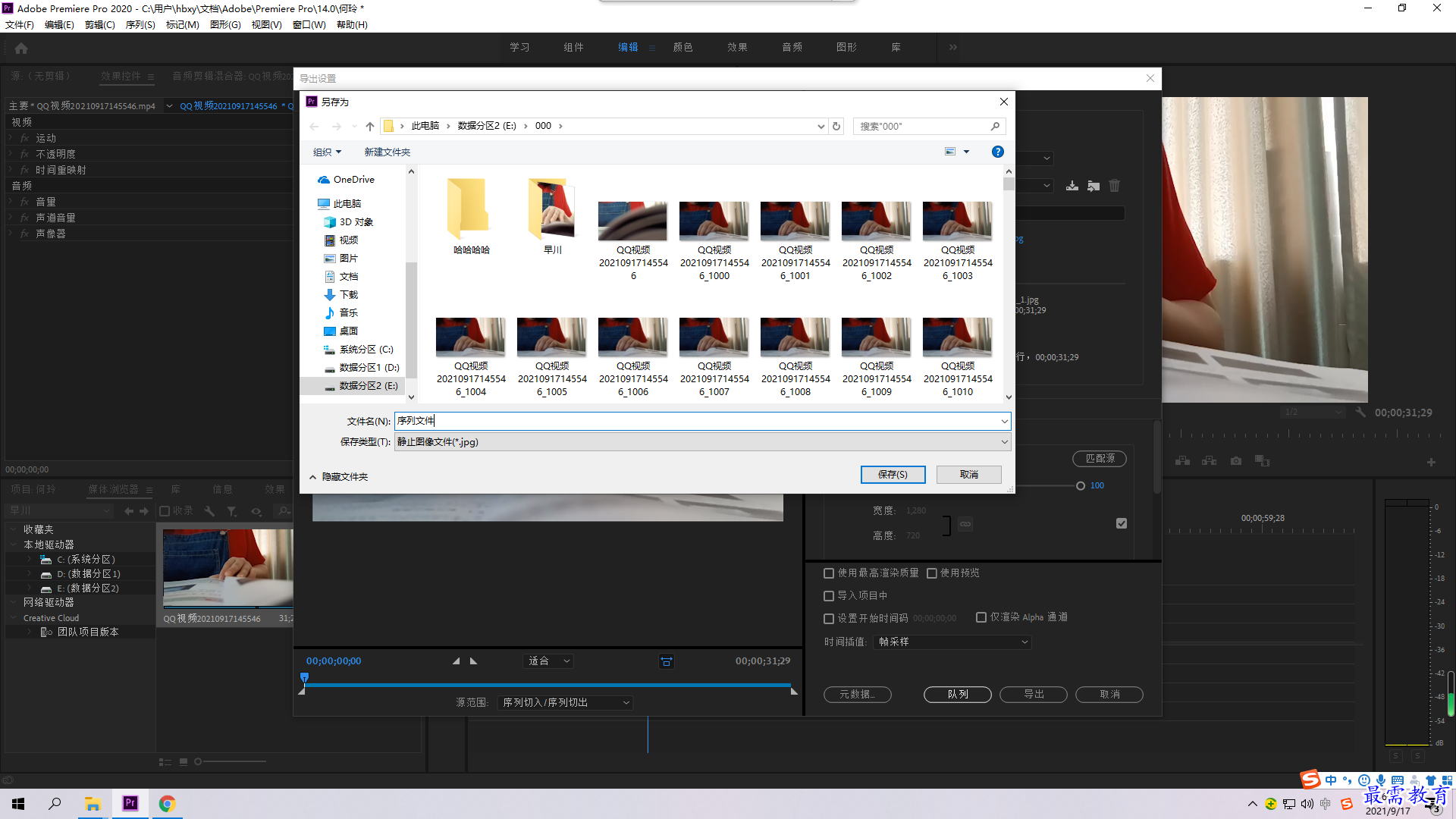Select 系统分区 (C:) drive in sidebar
1456x819 pixels.
pos(366,350)
